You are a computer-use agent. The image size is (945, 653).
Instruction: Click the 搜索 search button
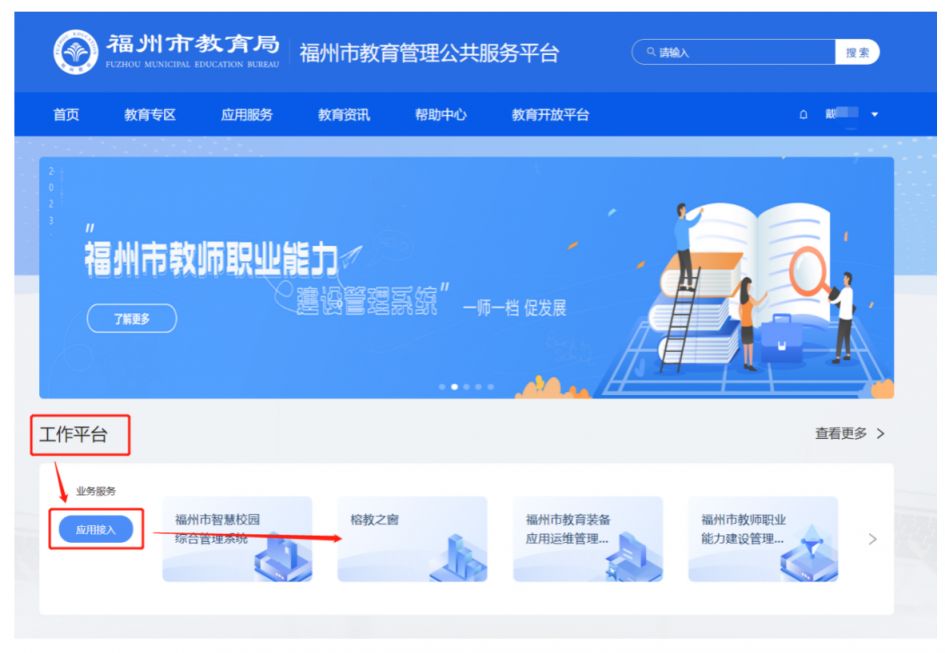pyautogui.click(x=857, y=52)
